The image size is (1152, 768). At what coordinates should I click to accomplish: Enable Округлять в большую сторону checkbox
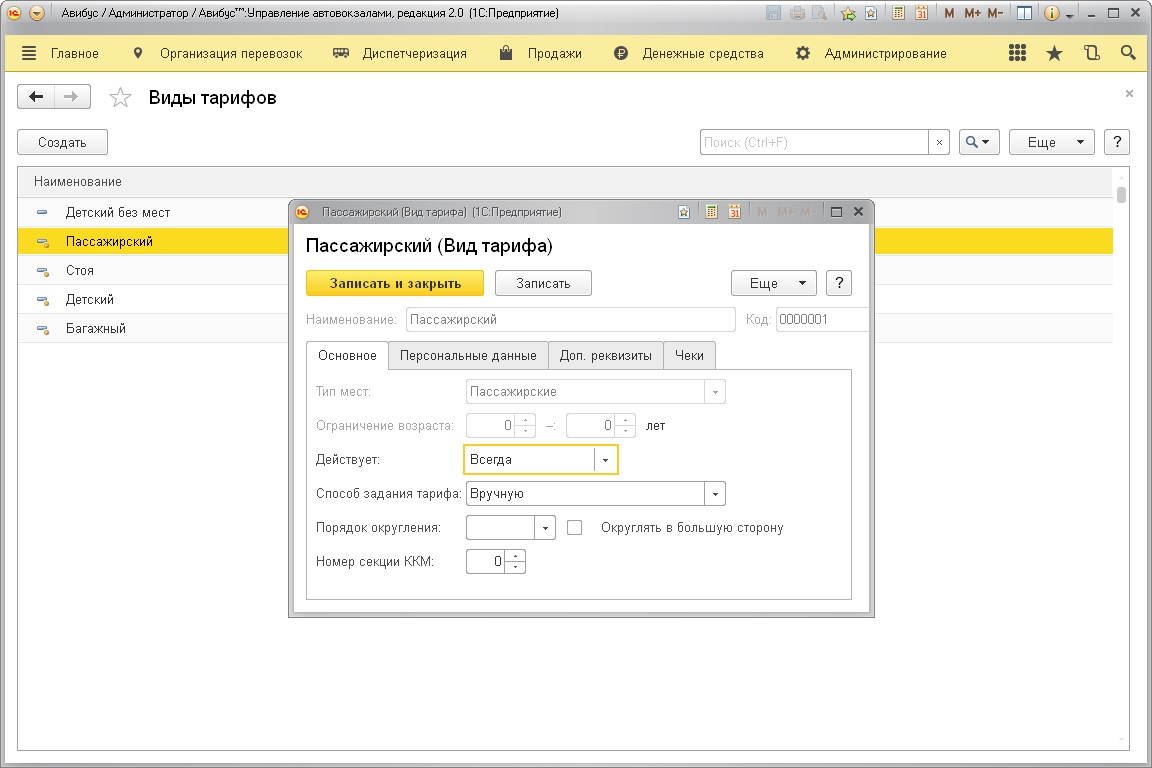(x=574, y=527)
